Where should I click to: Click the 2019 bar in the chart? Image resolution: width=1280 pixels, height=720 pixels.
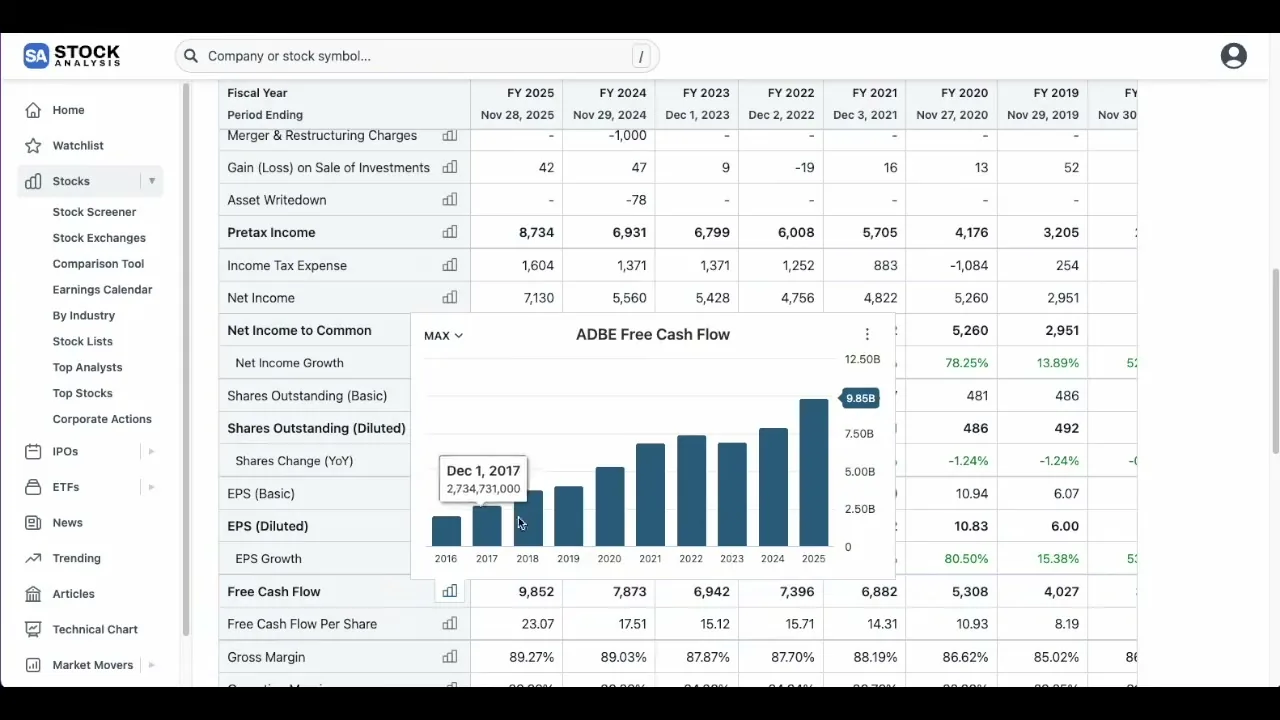coord(569,517)
